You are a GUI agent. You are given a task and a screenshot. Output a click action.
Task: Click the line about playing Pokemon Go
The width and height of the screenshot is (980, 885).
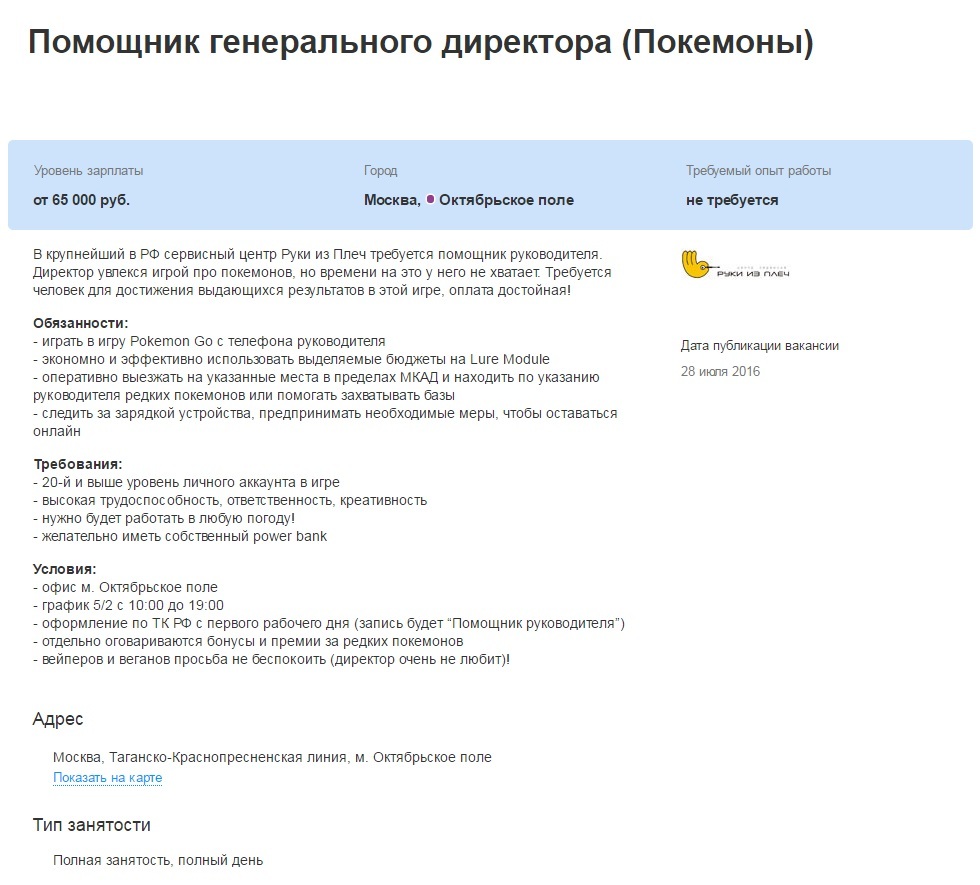click(x=209, y=341)
